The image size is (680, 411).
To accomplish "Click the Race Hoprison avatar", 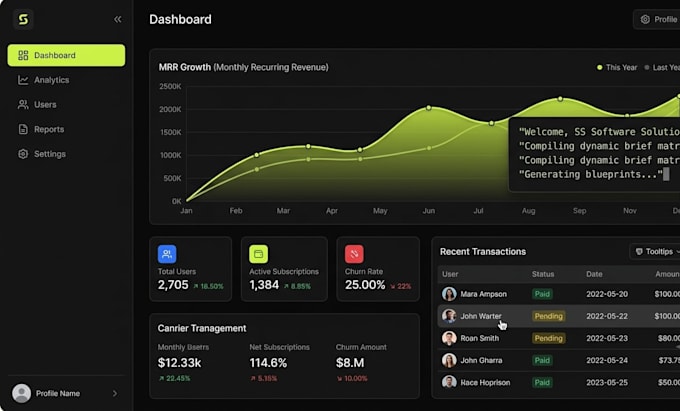I will coord(449,382).
